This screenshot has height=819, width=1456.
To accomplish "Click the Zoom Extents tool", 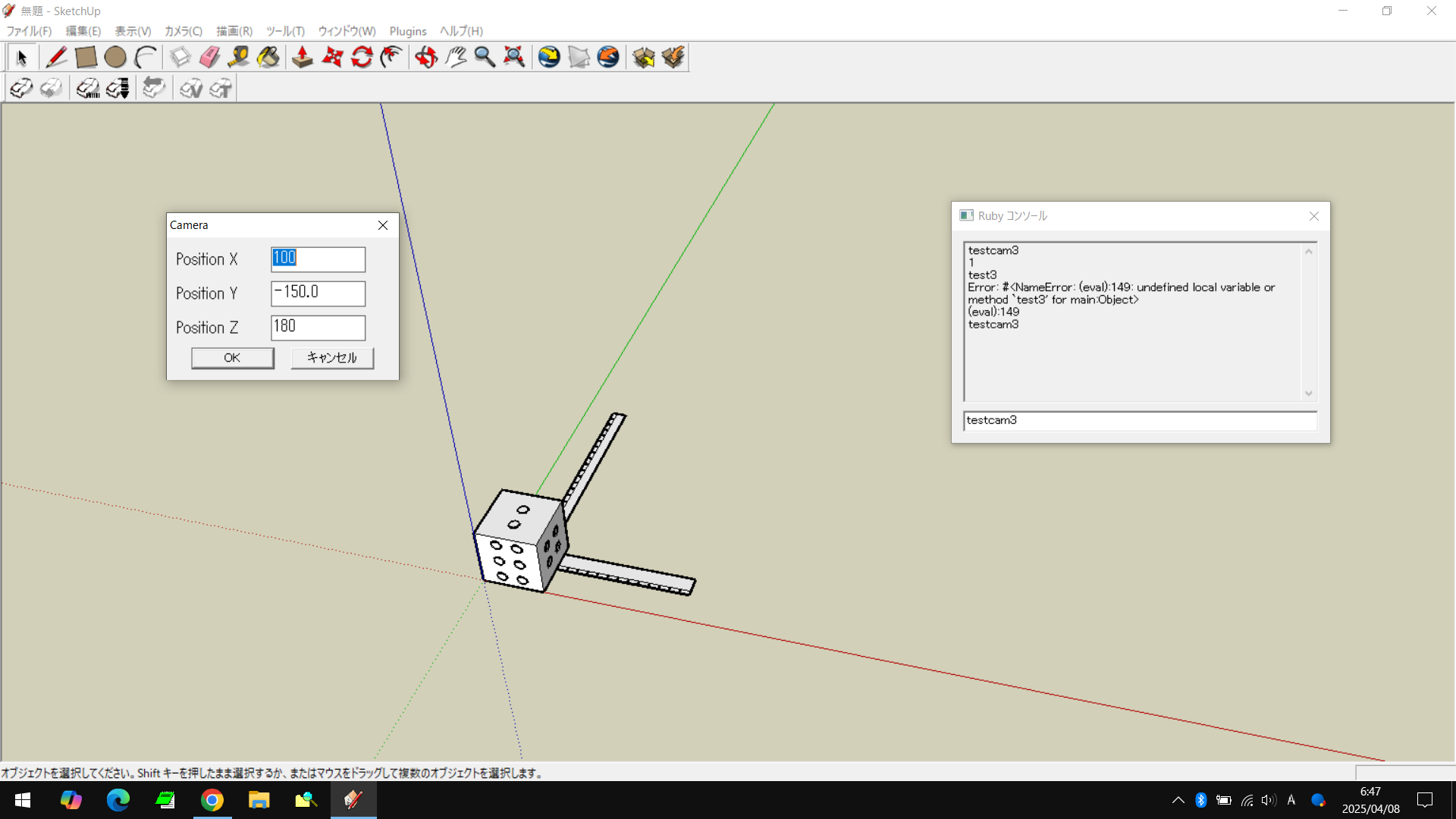I will pyautogui.click(x=514, y=57).
